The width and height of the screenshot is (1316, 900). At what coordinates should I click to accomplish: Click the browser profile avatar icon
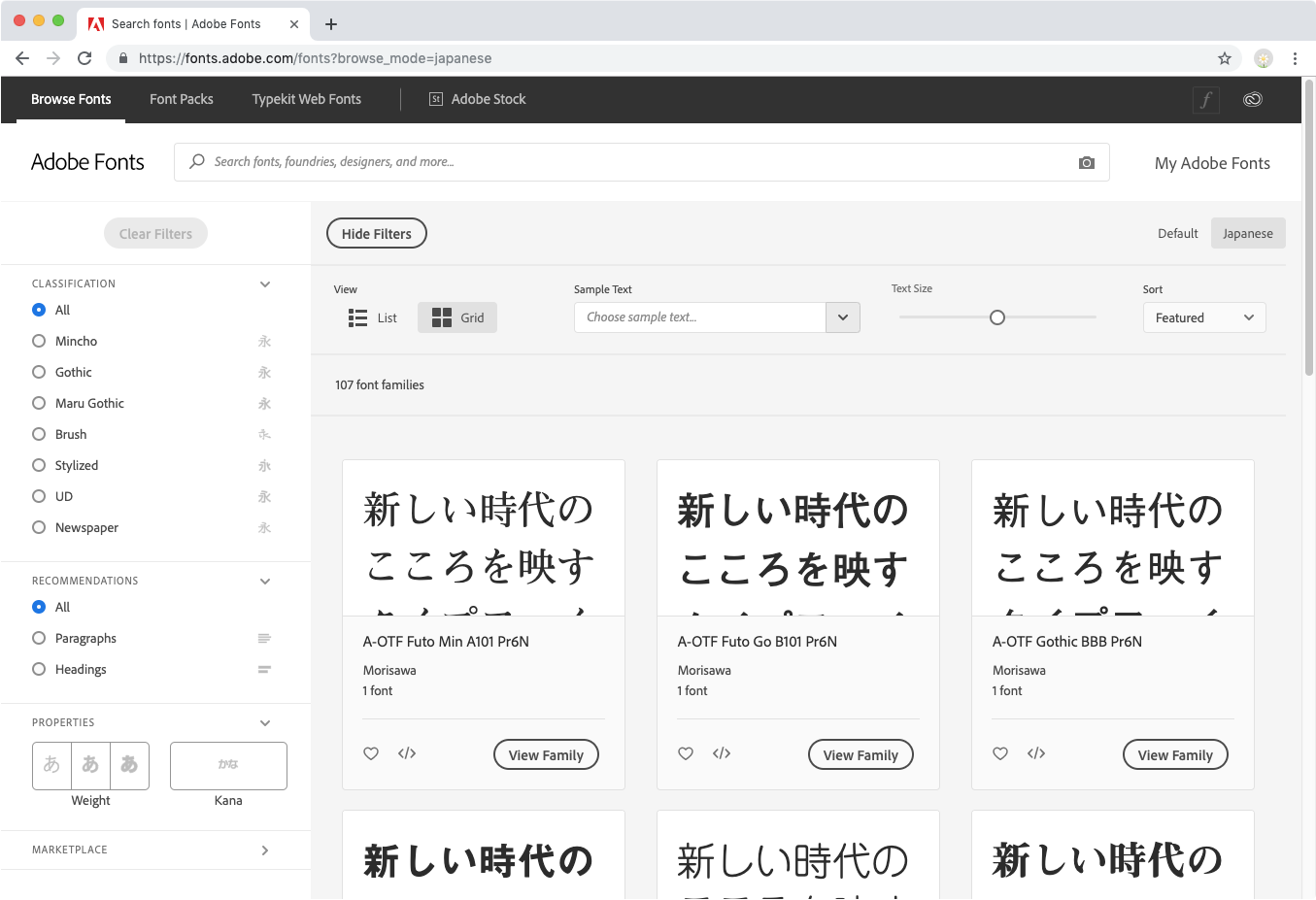[x=1264, y=58]
